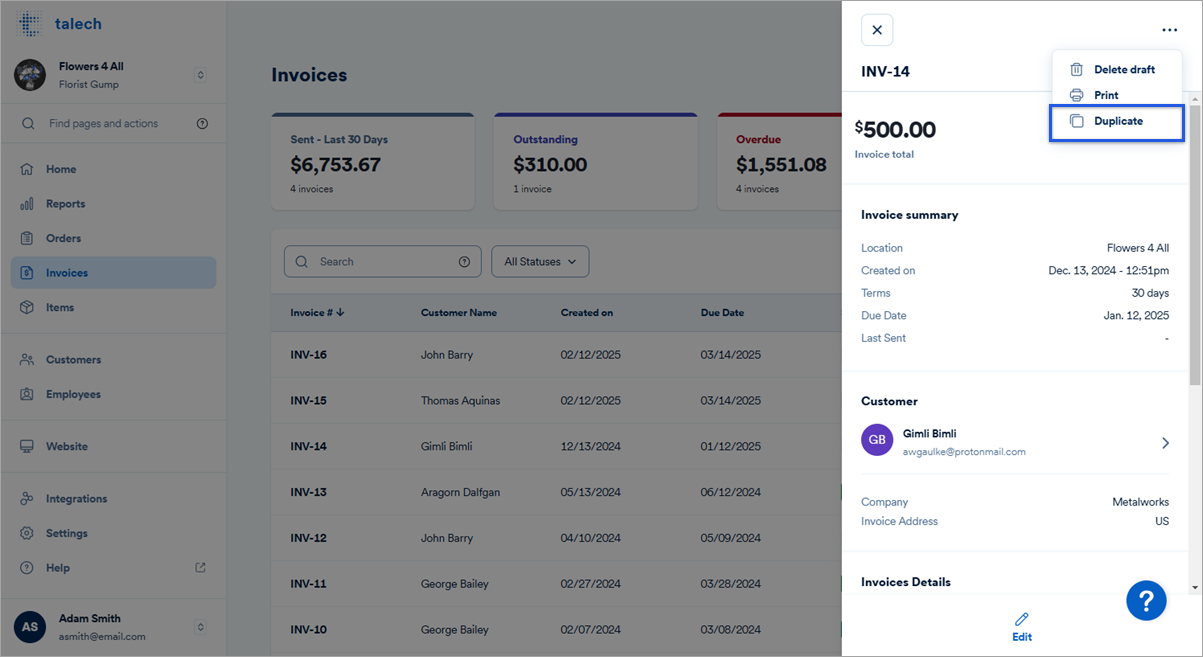Click the Flowers 4 All store avatar
This screenshot has height=657, width=1203.
tap(30, 74)
